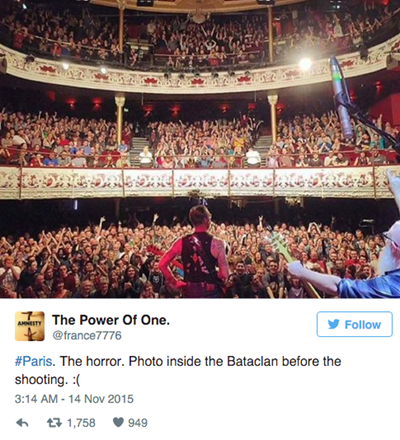400x440 pixels.
Task: Open the #Paris hashtag link
Action: [33, 361]
